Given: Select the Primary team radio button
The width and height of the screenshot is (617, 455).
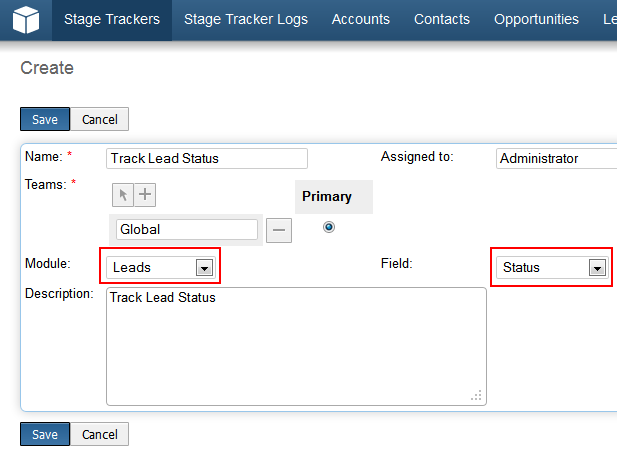Looking at the screenshot, I should click(x=329, y=227).
